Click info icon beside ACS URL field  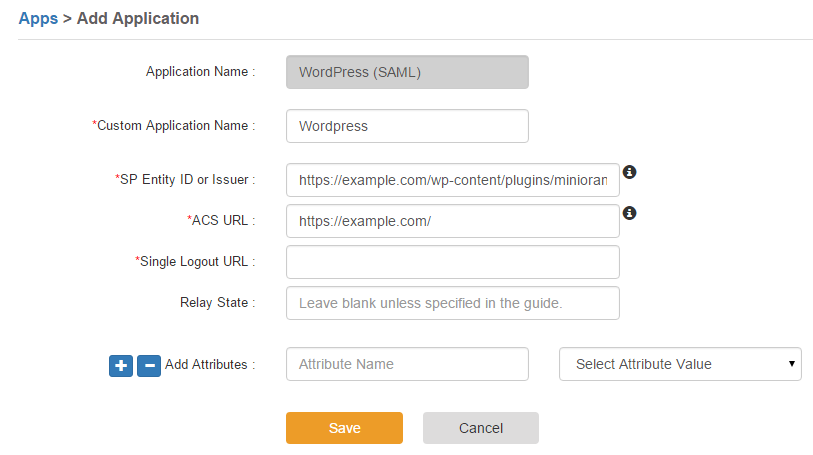pyautogui.click(x=629, y=213)
